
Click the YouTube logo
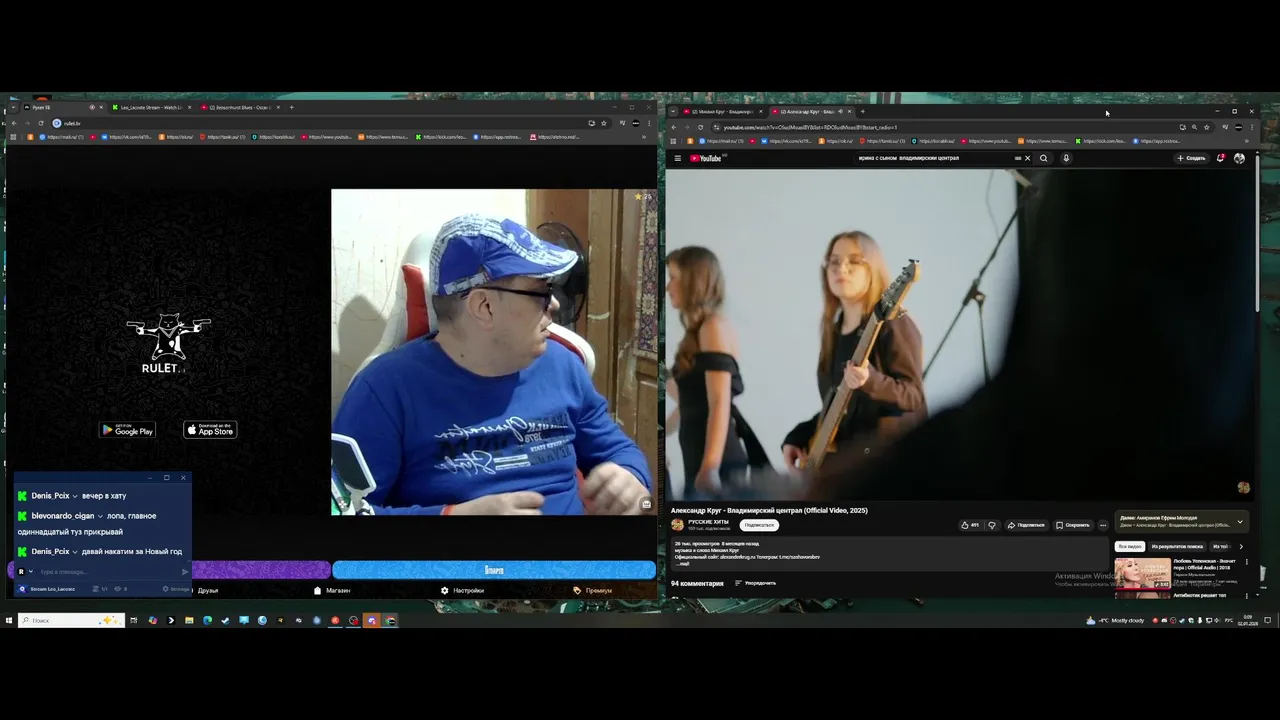[x=706, y=158]
